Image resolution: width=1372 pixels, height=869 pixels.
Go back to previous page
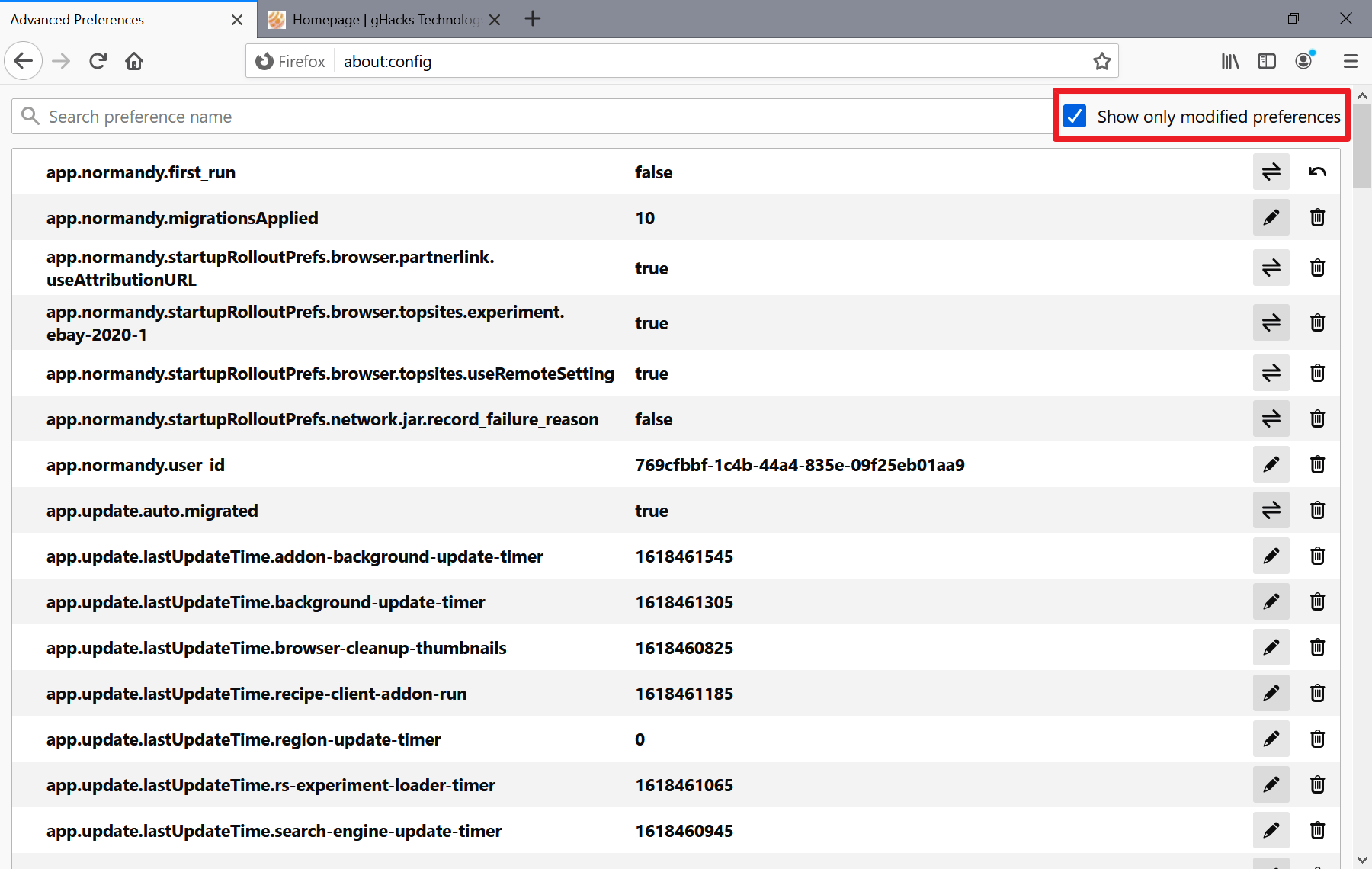(24, 62)
